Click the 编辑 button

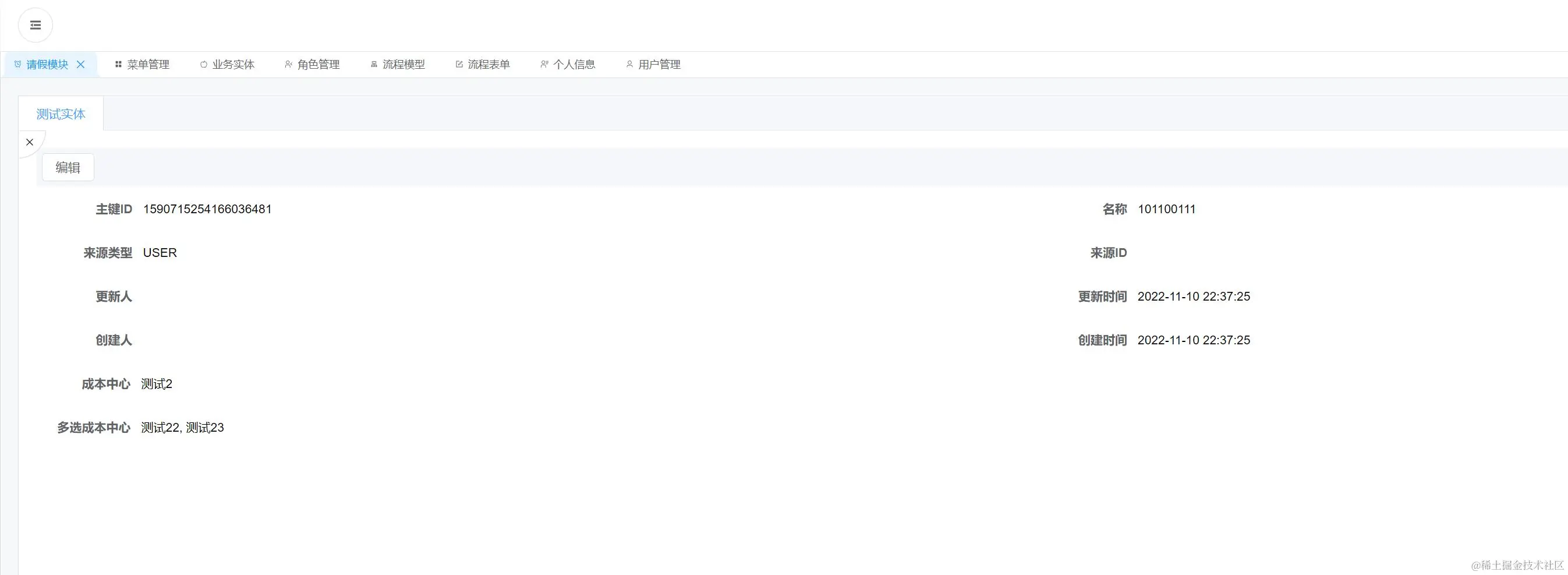68,168
